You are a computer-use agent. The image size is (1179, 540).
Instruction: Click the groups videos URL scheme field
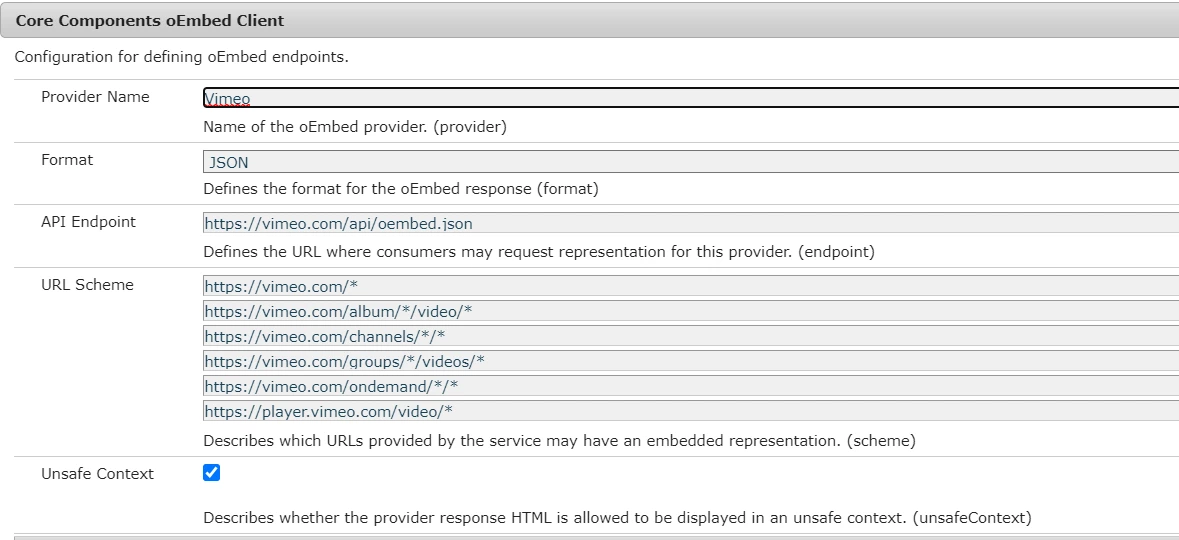click(691, 361)
